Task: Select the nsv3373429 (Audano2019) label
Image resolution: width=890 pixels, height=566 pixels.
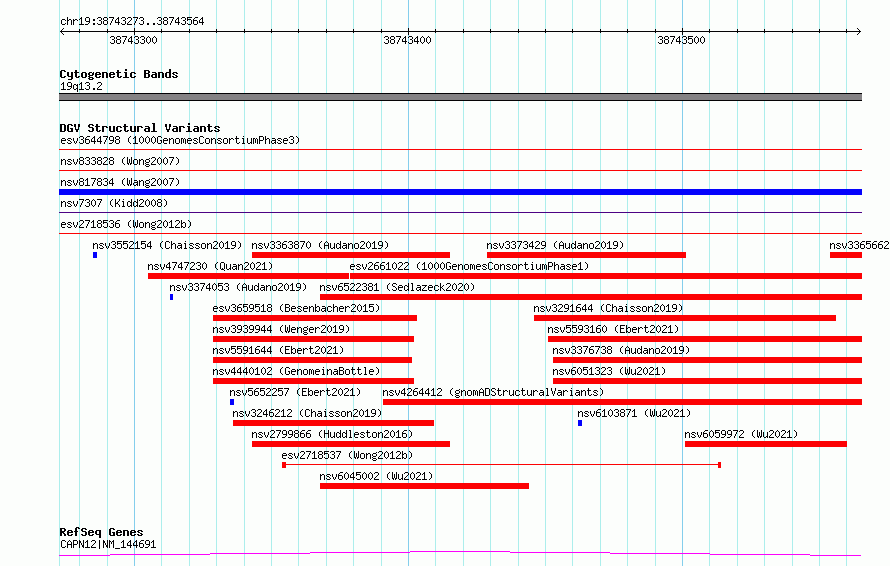Action: coord(555,245)
